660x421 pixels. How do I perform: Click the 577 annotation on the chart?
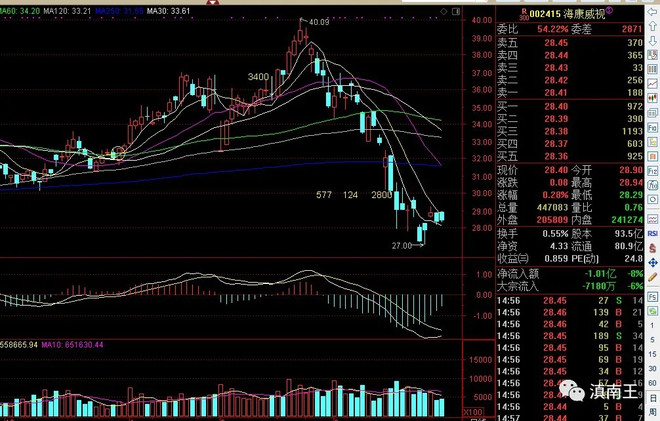324,195
